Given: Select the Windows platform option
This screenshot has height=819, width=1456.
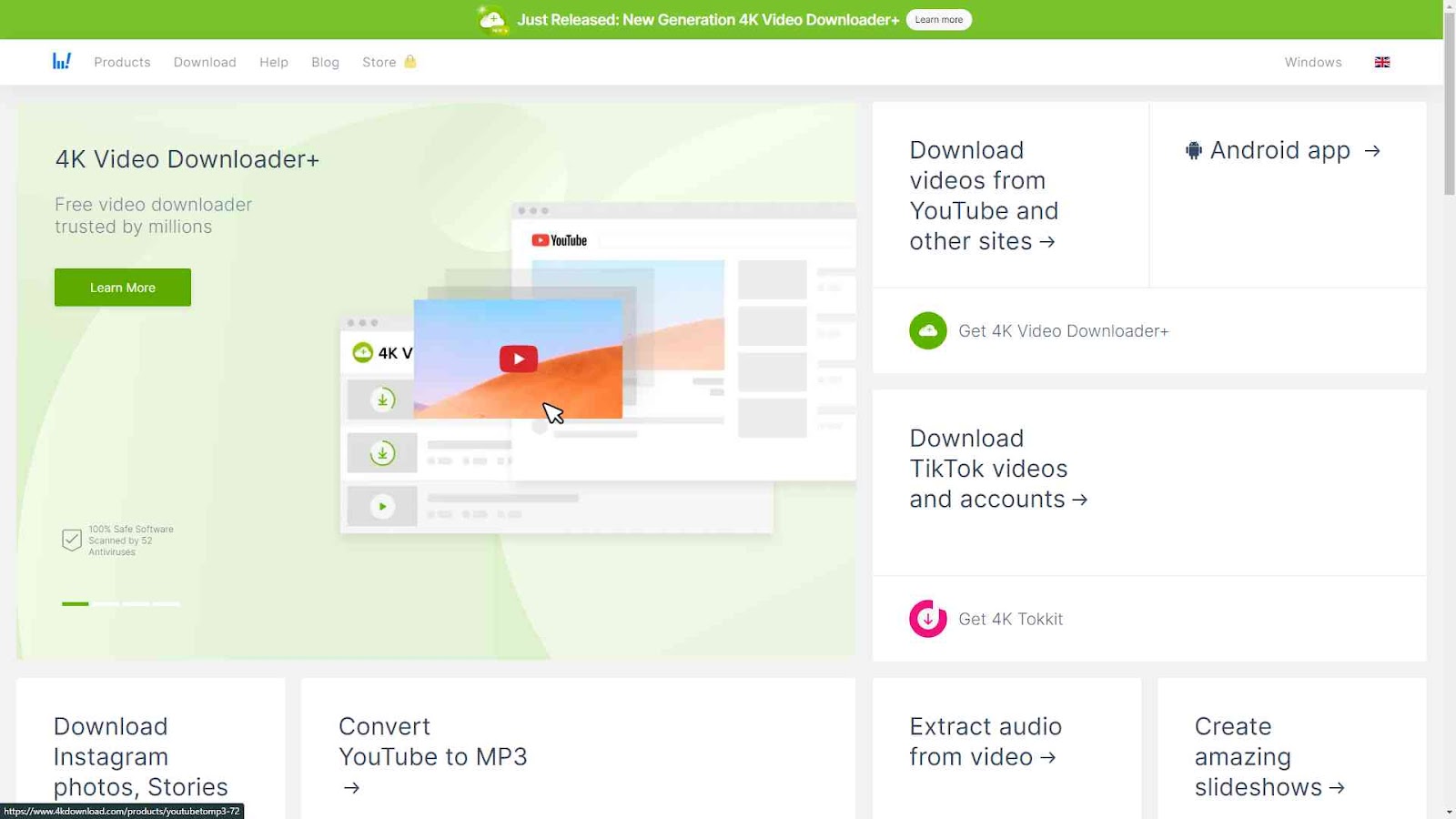Looking at the screenshot, I should (x=1313, y=62).
